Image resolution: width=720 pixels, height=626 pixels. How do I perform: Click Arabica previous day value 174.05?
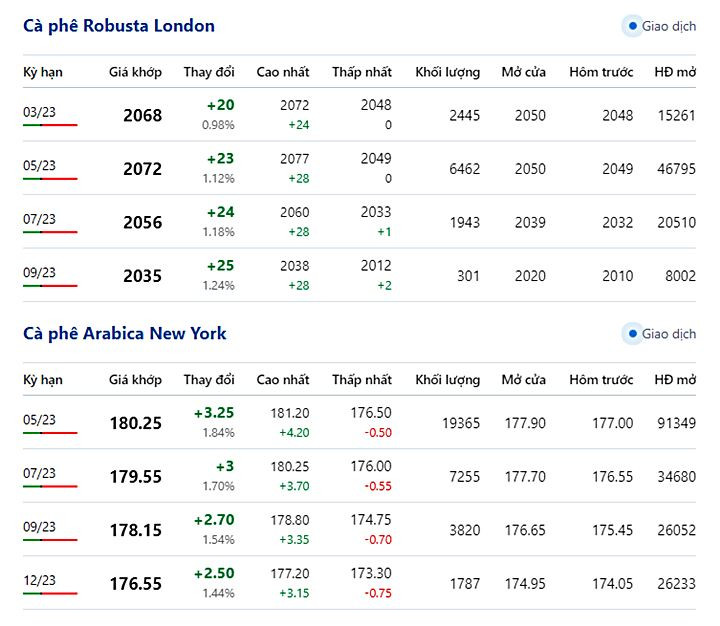coord(613,584)
